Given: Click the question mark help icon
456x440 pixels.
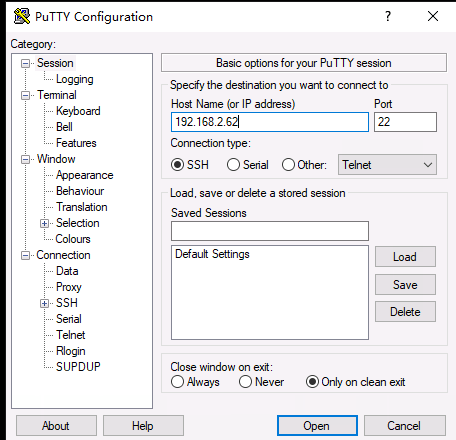Looking at the screenshot, I should (388, 16).
